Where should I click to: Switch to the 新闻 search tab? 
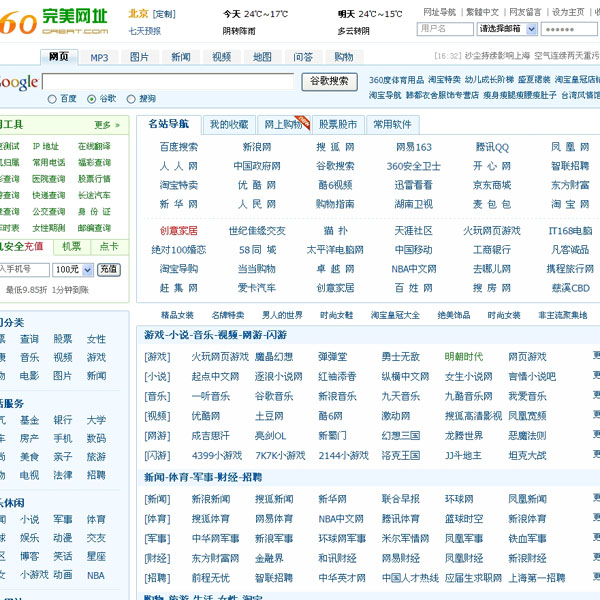point(181,57)
